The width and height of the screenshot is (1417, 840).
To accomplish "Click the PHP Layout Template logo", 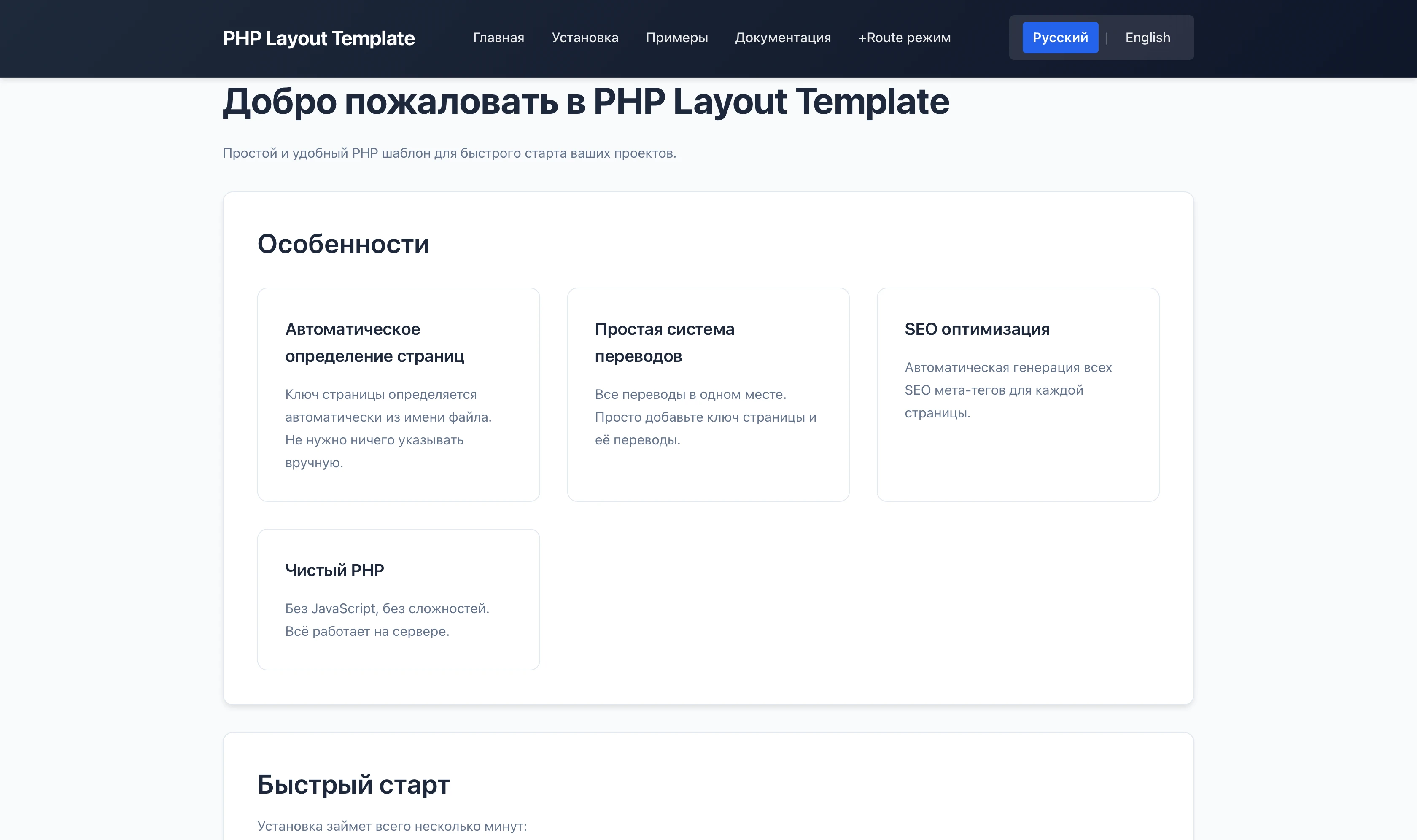I will click(319, 38).
